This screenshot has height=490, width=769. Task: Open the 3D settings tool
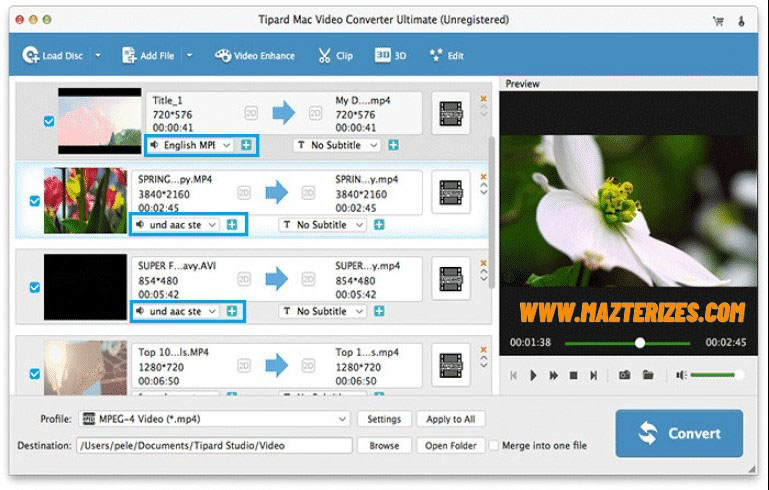(390, 55)
